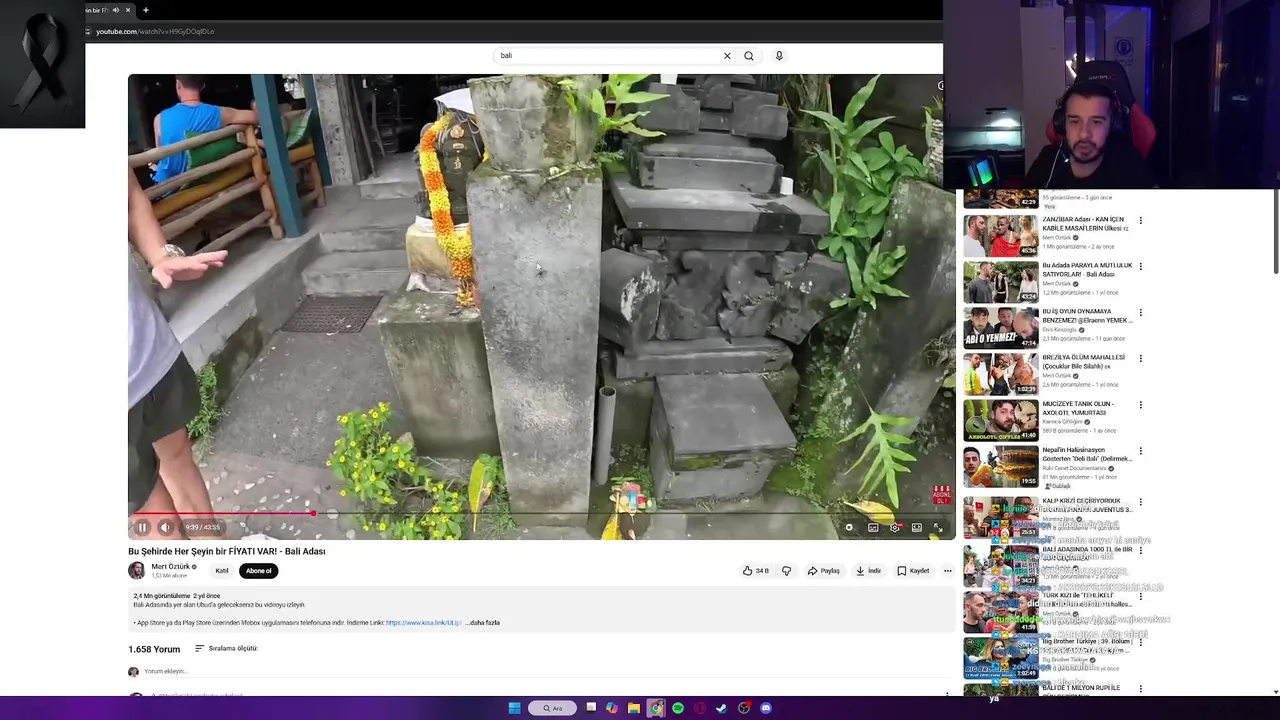This screenshot has height=720, width=1280.
Task: Open options menu for BREZİLYA ÖLÜM MAHALLESİ
Action: point(1140,359)
